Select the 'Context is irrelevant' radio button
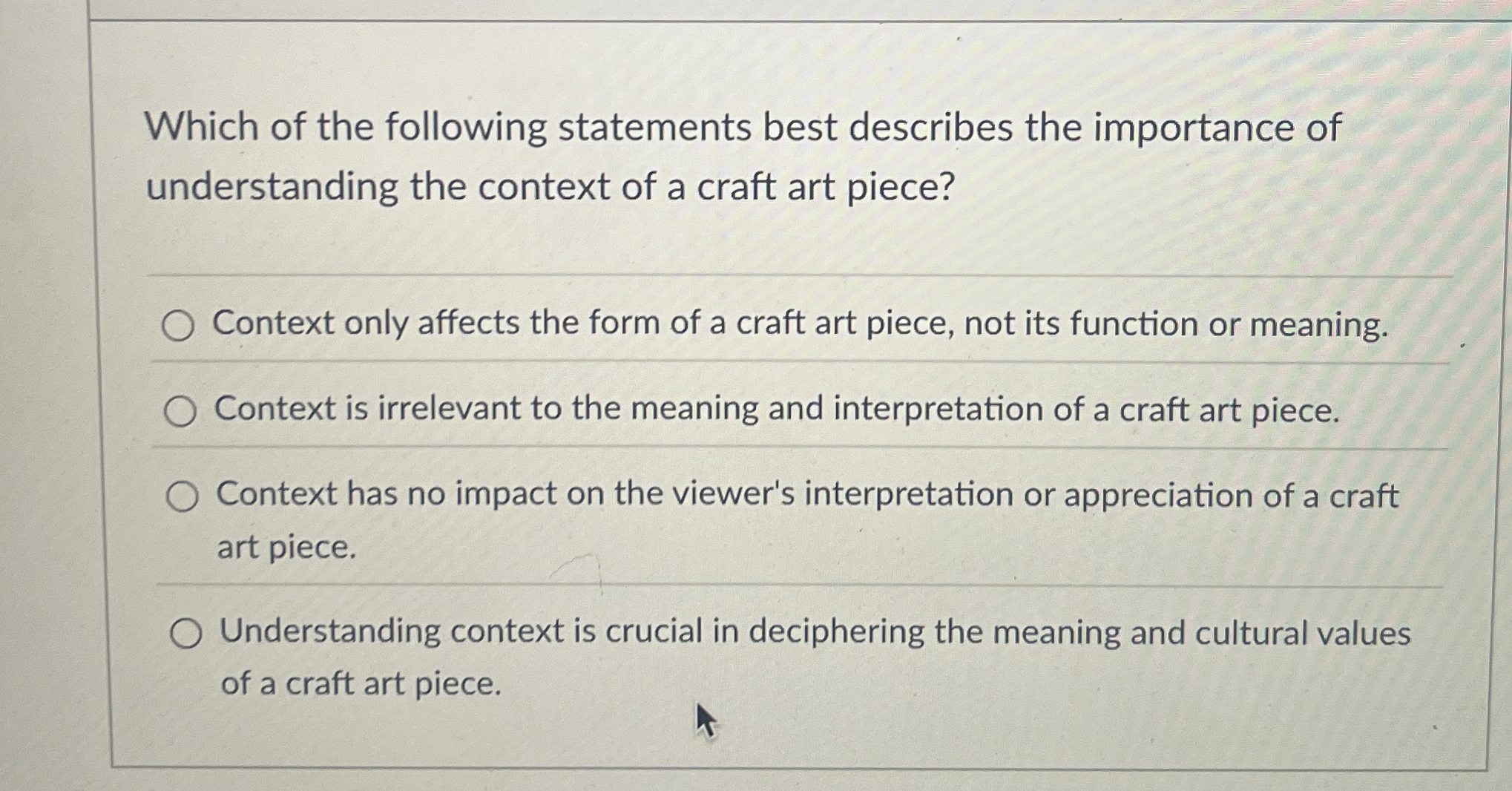Image resolution: width=1512 pixels, height=791 pixels. [183, 410]
